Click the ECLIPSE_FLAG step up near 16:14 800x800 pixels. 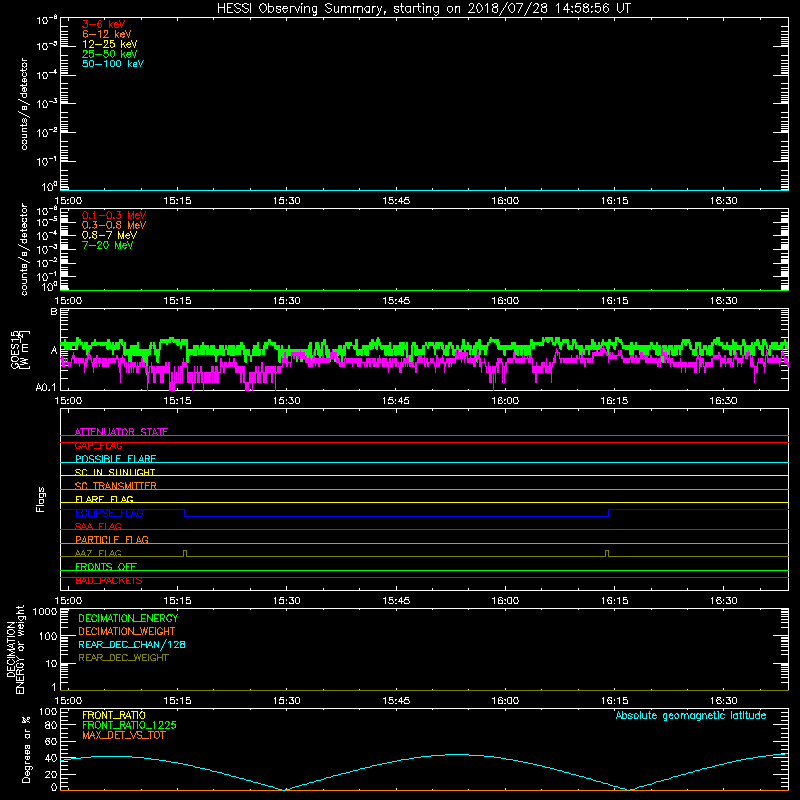click(609, 513)
